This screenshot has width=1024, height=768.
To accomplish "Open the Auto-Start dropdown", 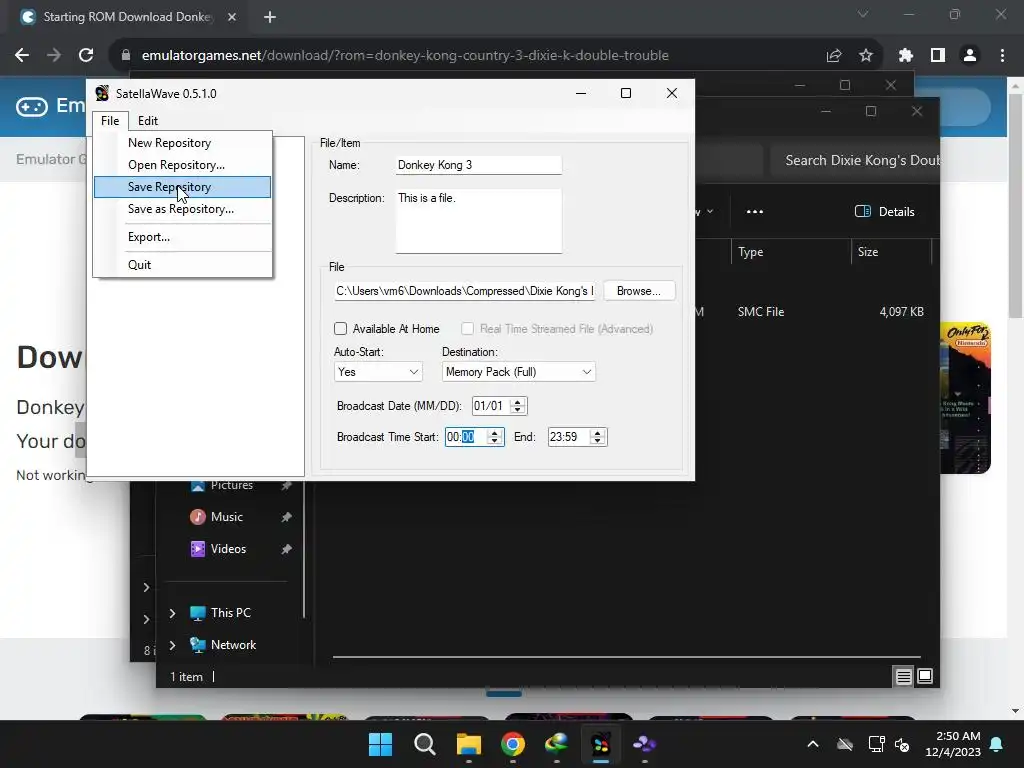I will pos(378,372).
